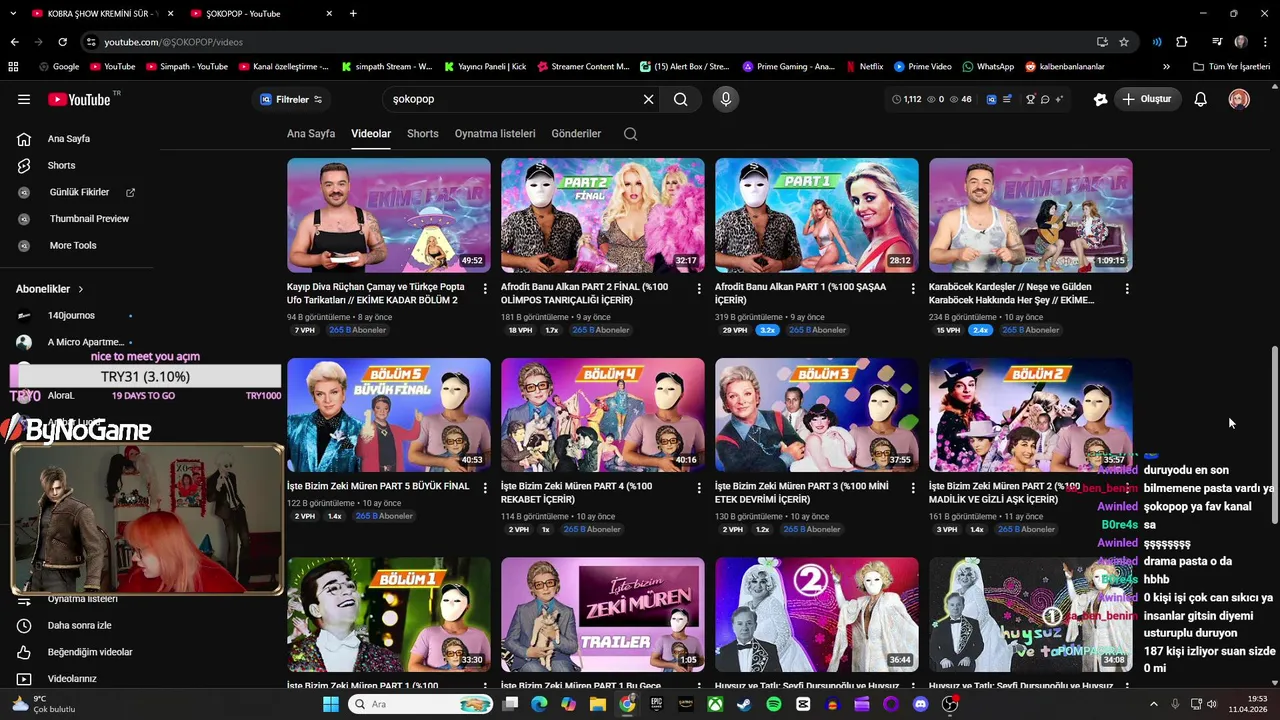Open Spotify from the taskbar
The image size is (1280, 720).
(774, 704)
